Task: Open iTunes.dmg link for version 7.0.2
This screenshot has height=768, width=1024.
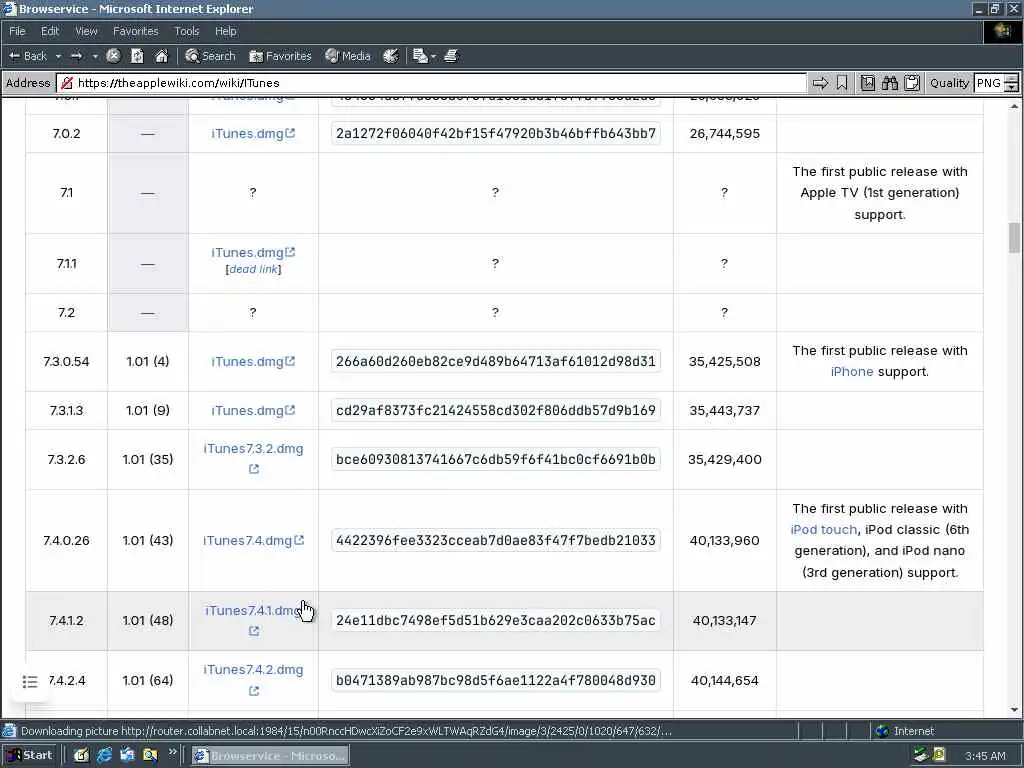Action: (253, 133)
